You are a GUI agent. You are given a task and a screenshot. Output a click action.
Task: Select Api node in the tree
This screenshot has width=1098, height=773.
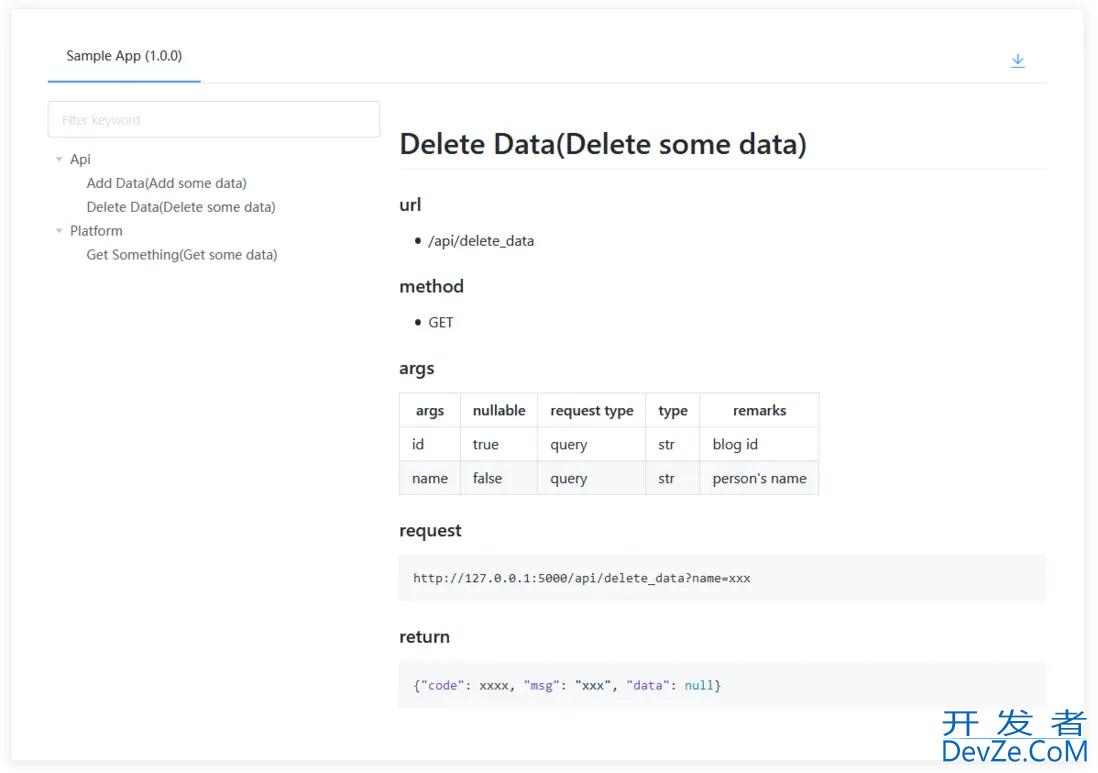81,160
